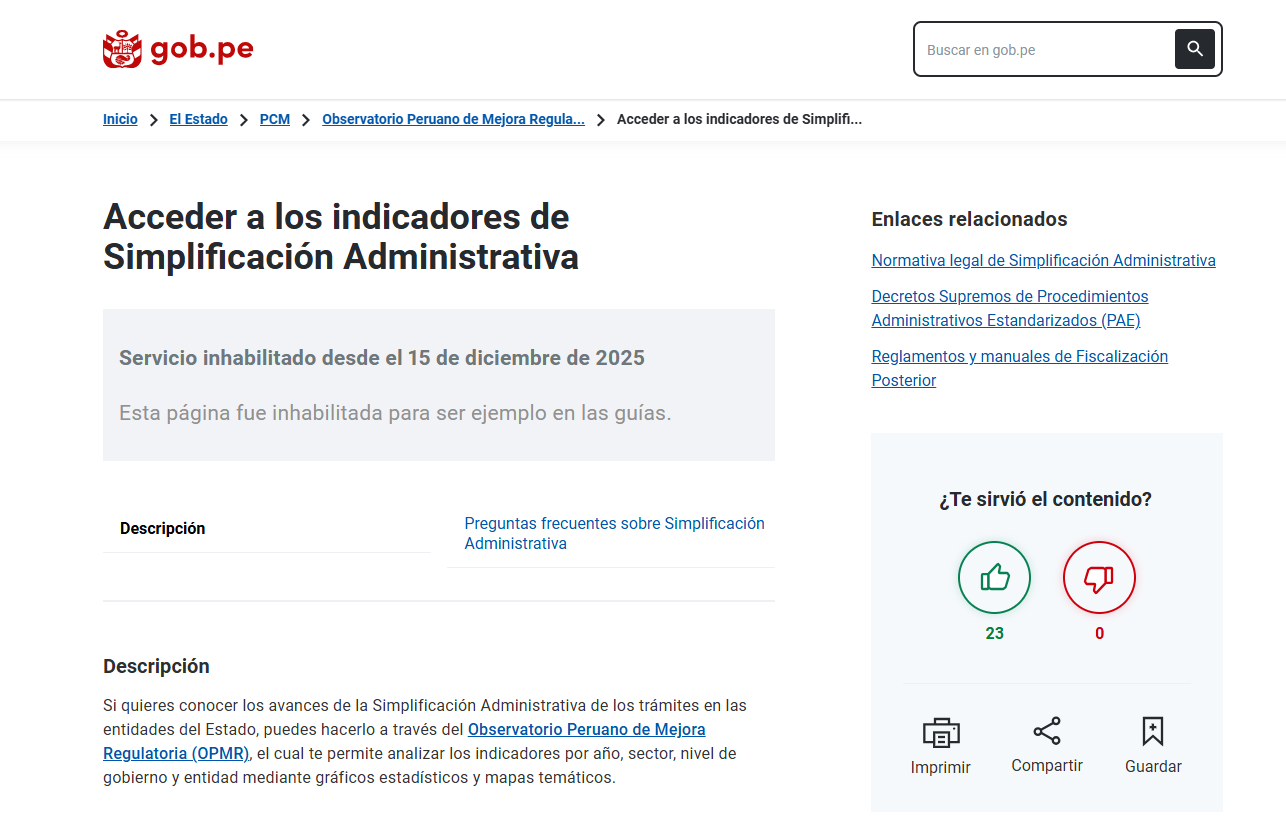Open Normativa legal de Simplificación Administrativa link

[x=1043, y=260]
